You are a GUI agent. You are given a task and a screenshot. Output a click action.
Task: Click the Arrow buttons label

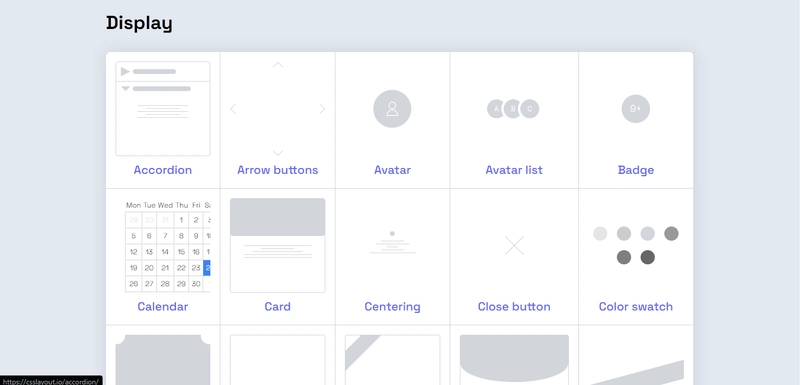pyautogui.click(x=278, y=170)
